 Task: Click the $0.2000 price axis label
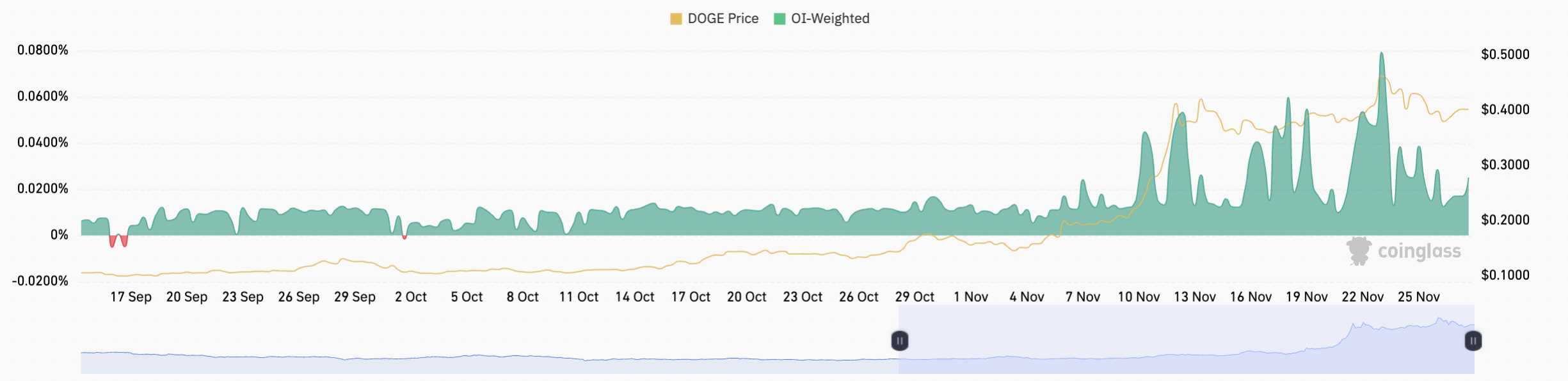(x=1505, y=220)
